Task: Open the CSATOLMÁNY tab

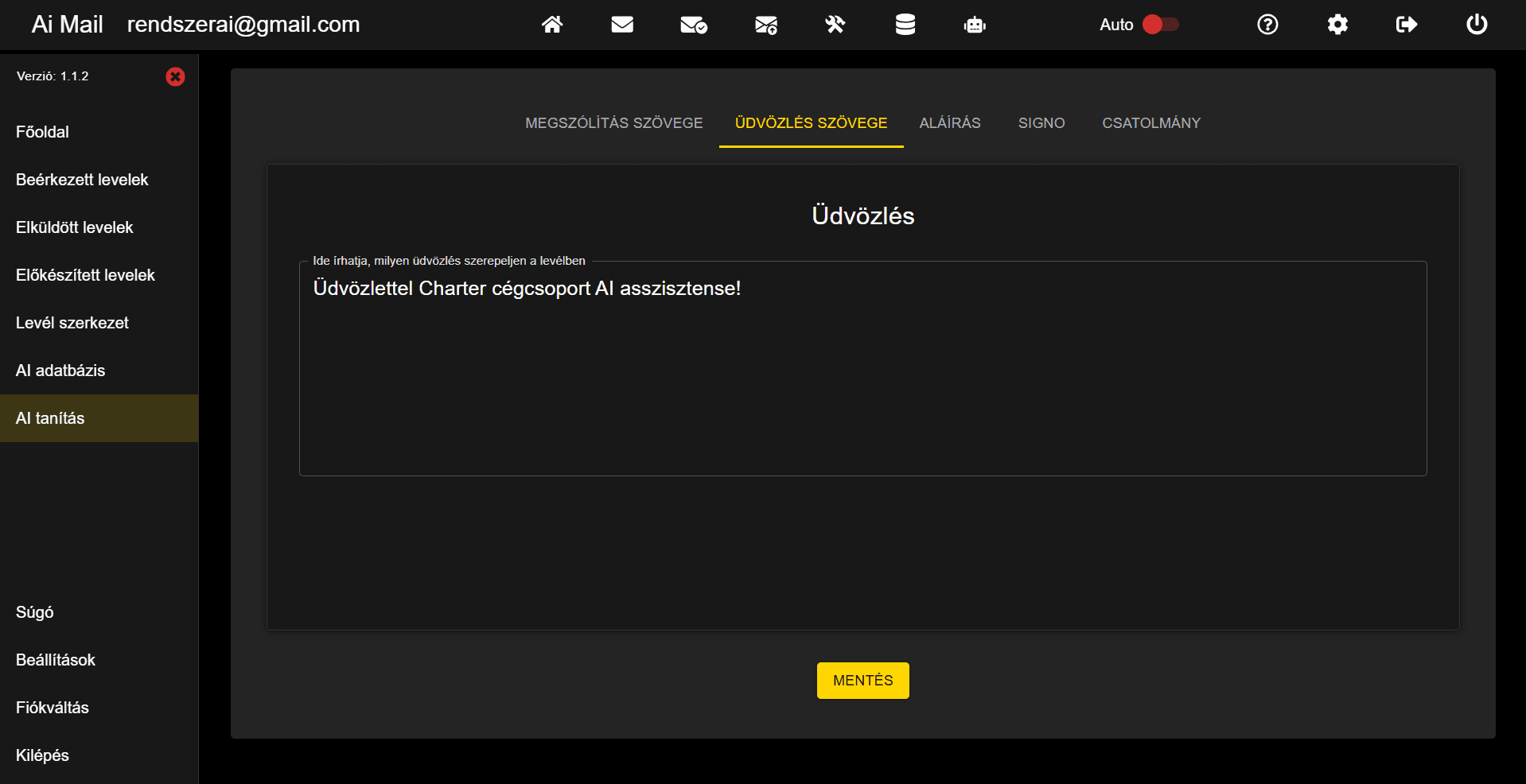Action: (1150, 122)
